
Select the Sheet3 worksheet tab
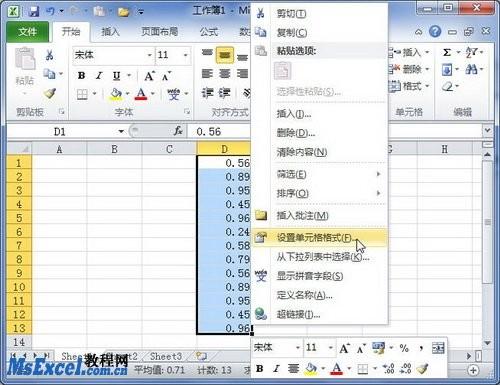(x=166, y=356)
